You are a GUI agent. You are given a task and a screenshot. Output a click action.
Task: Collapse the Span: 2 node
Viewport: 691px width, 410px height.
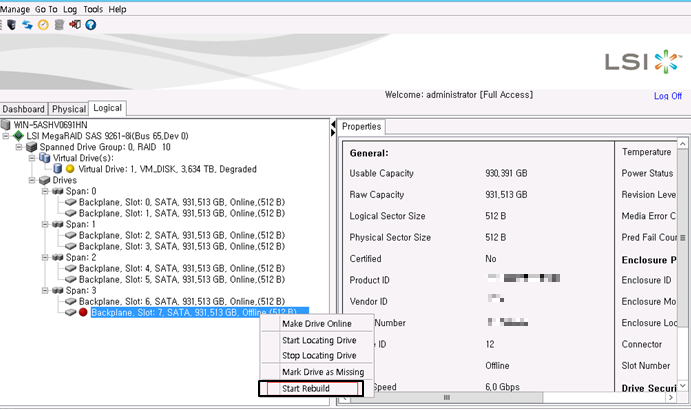[45, 257]
